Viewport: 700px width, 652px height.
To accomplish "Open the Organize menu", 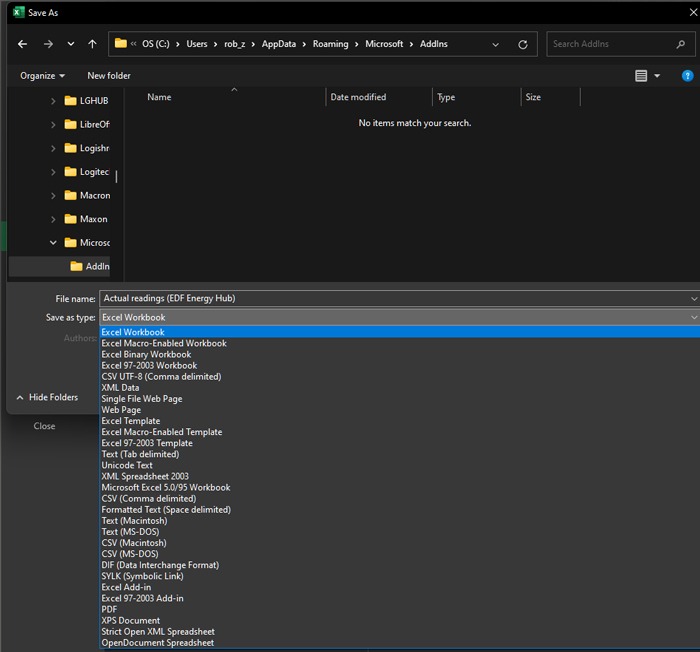I will tap(42, 76).
